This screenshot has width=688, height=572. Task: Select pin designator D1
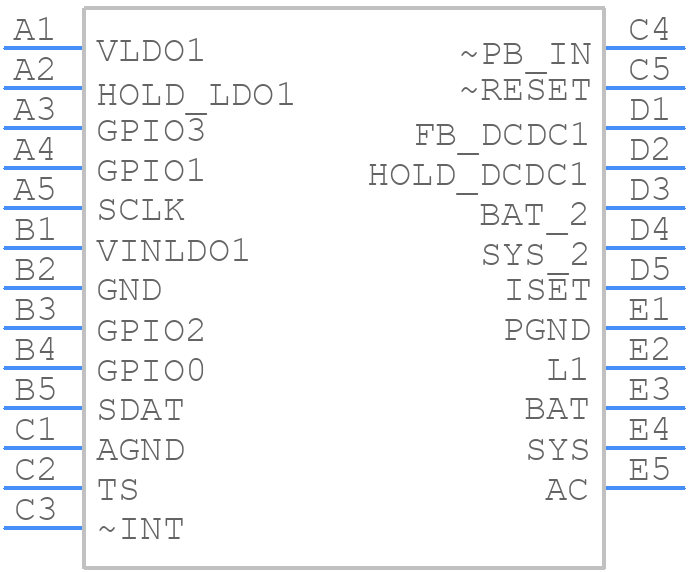click(x=649, y=109)
